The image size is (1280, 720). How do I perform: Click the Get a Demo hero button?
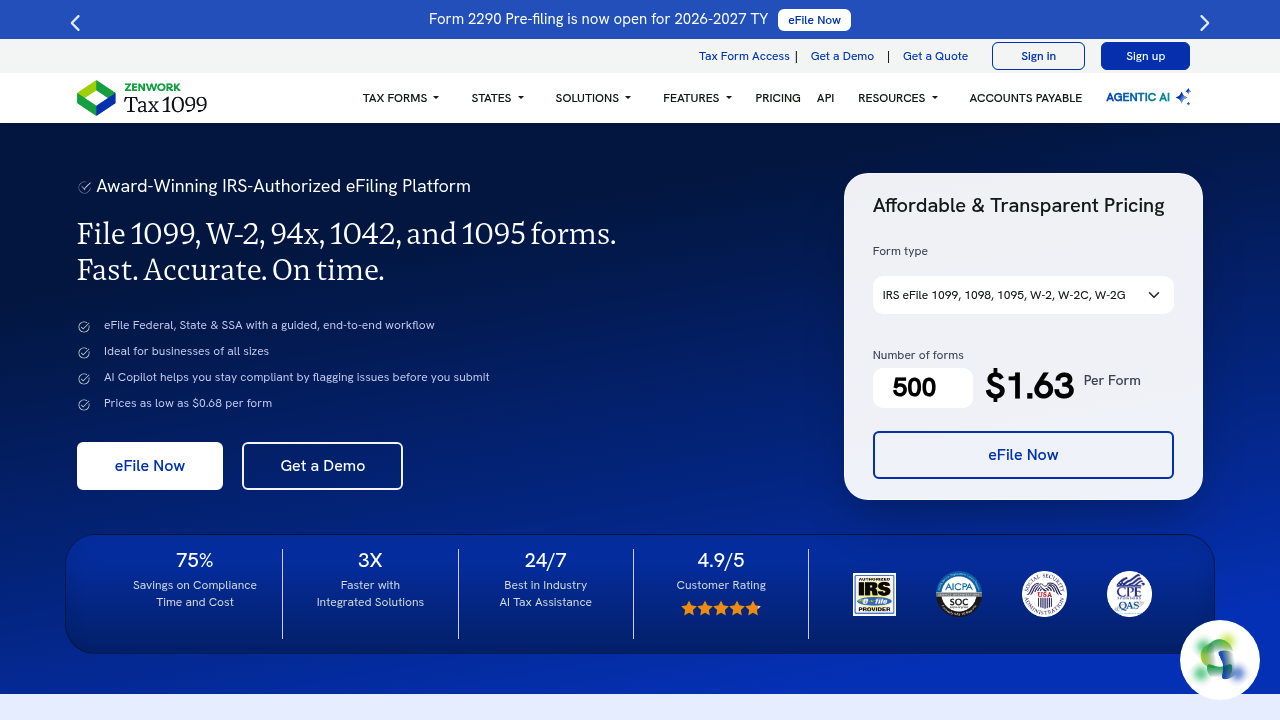(322, 466)
